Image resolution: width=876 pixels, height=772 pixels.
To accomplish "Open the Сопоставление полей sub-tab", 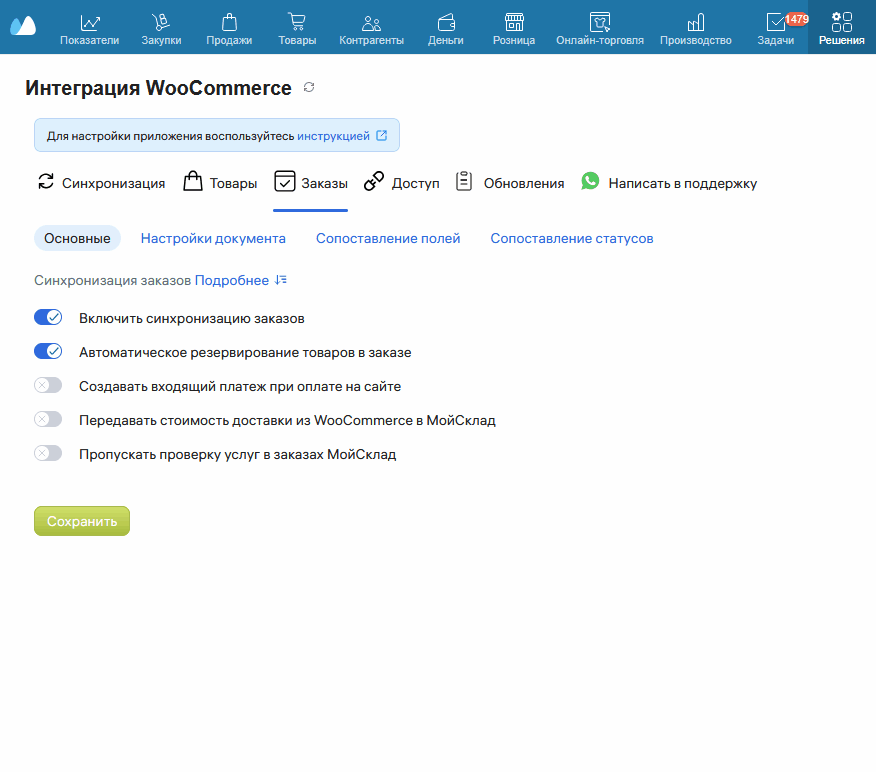I will [388, 238].
